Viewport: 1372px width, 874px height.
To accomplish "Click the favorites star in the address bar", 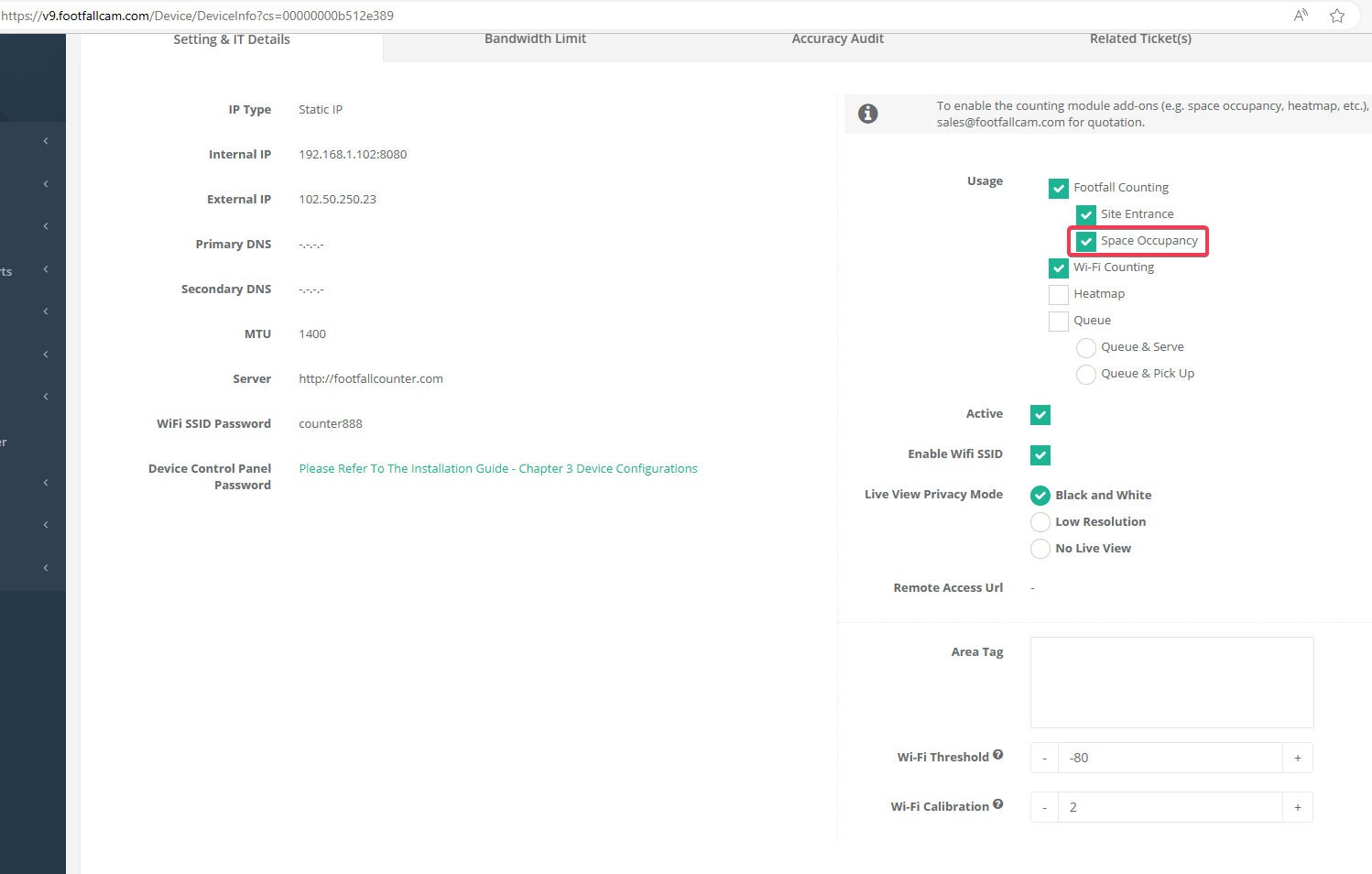I will (x=1337, y=15).
